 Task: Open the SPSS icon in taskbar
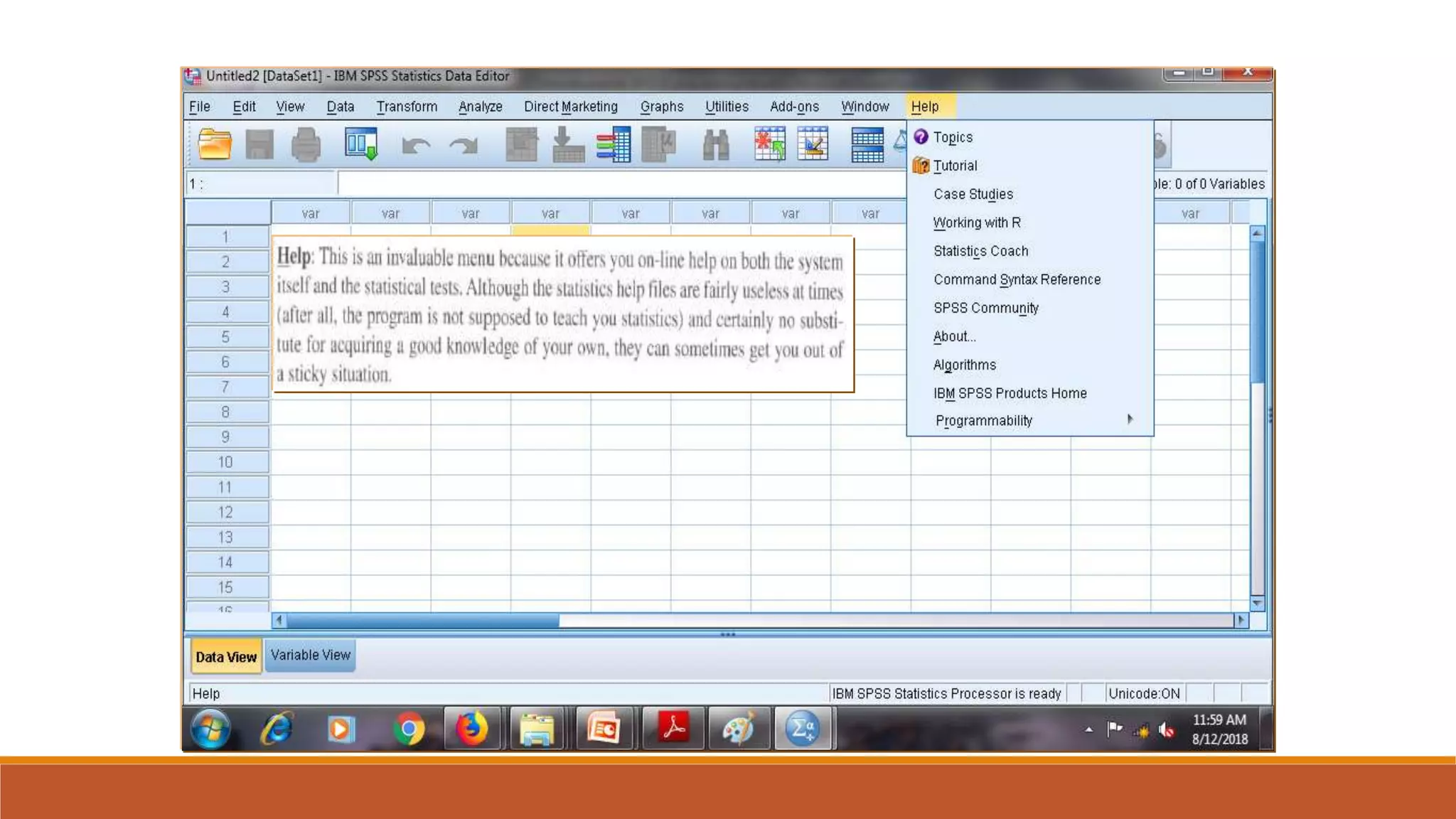point(803,729)
